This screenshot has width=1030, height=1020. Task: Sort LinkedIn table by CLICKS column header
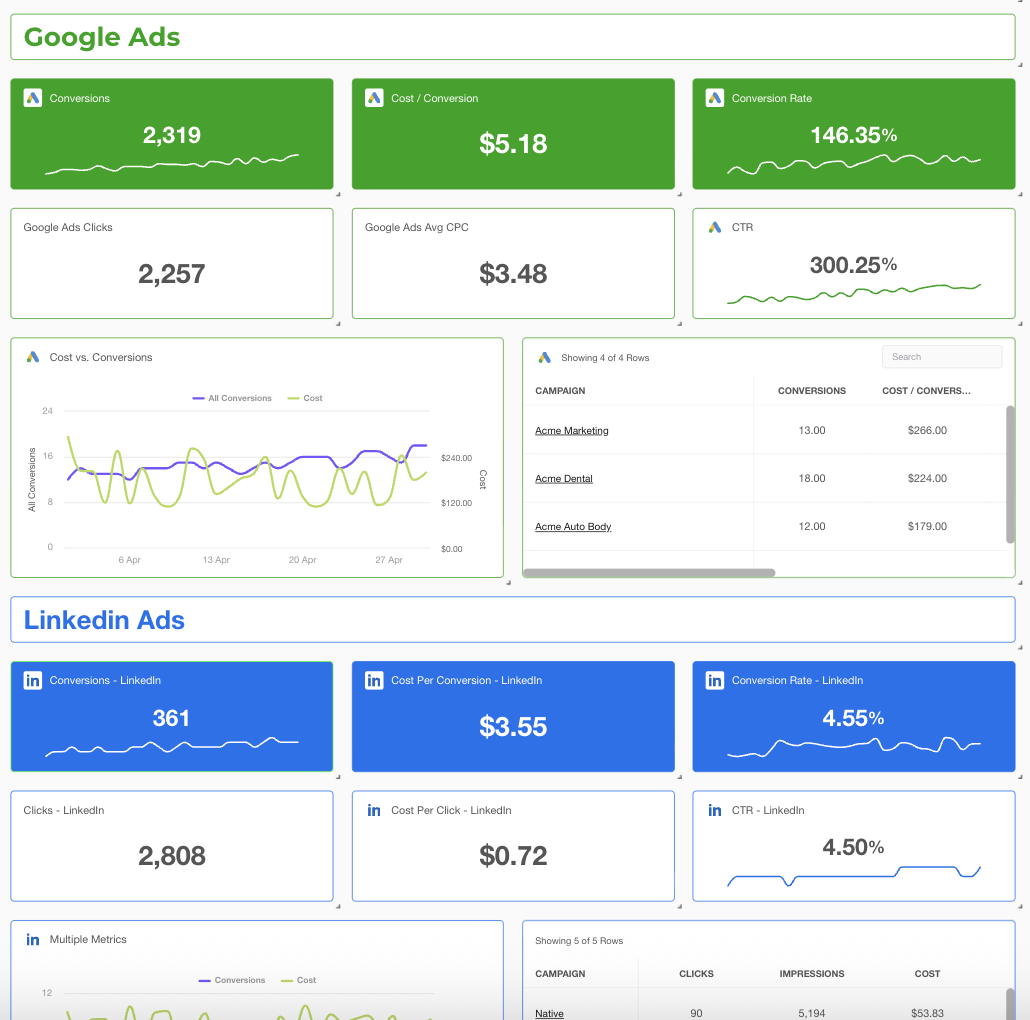[x=696, y=974]
